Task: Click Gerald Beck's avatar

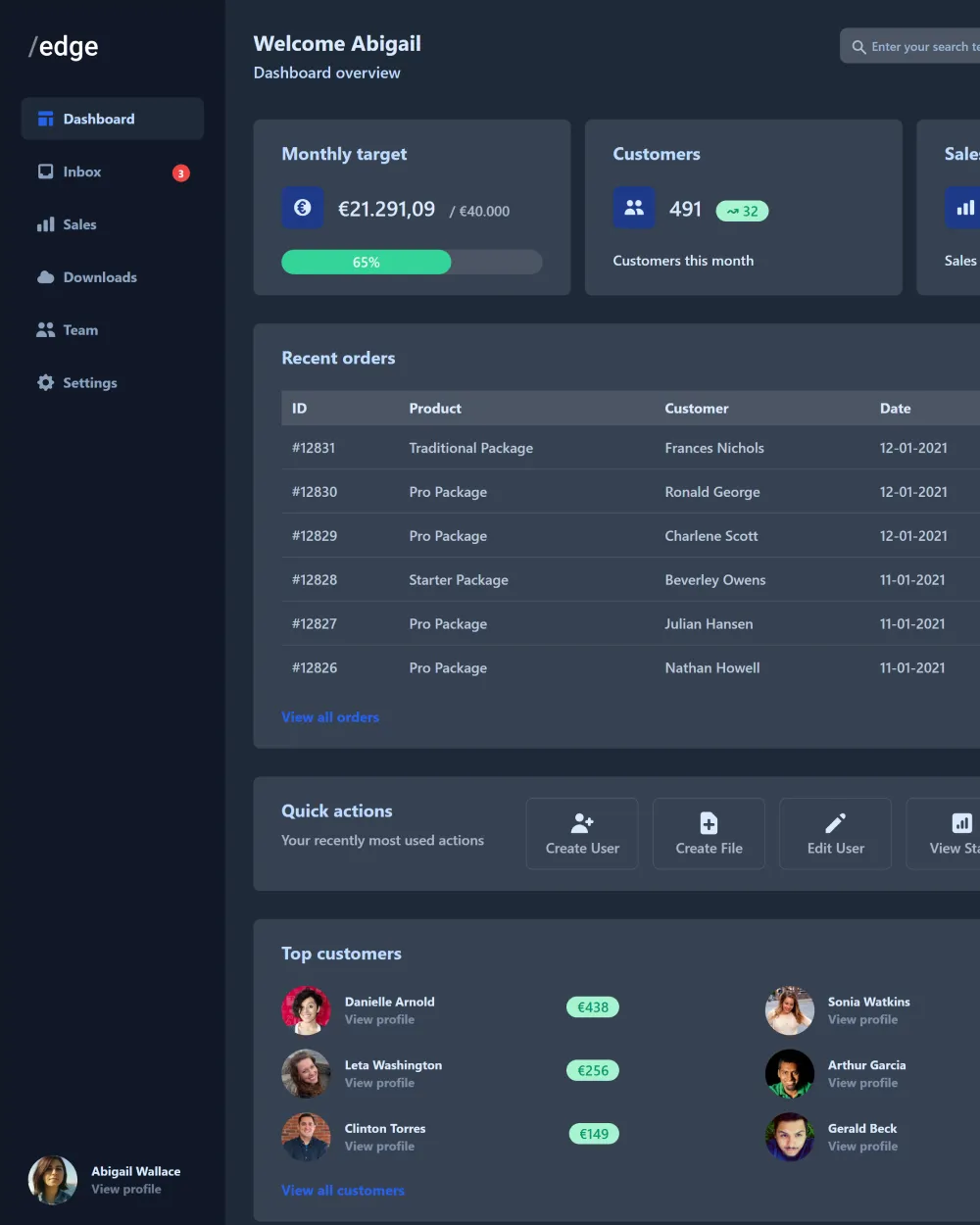Action: click(790, 1137)
